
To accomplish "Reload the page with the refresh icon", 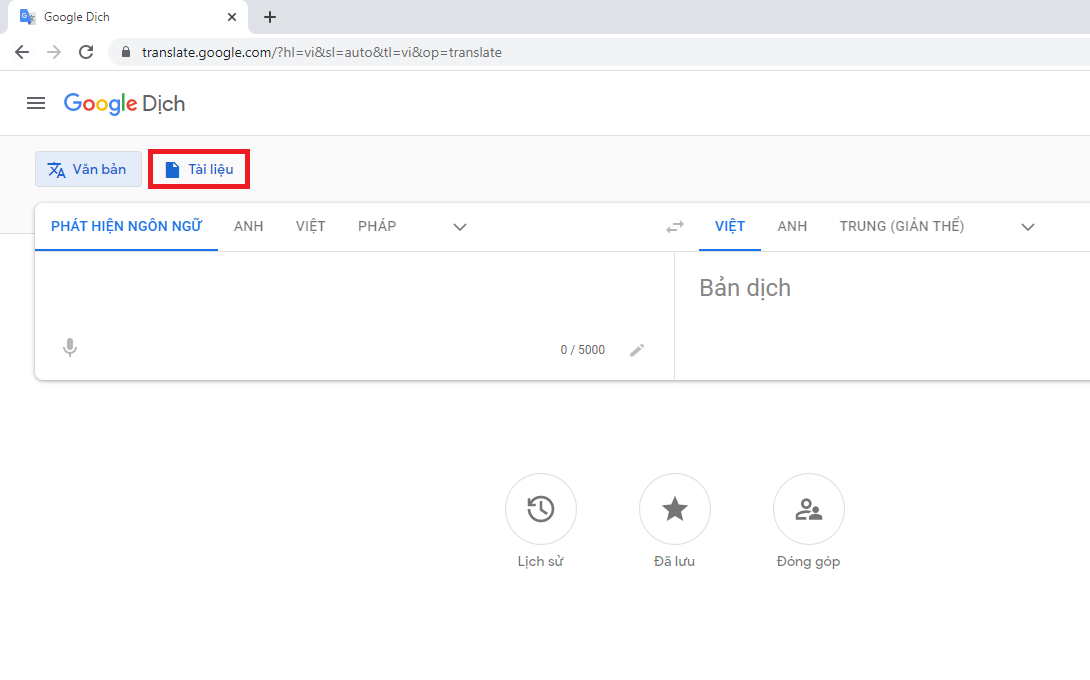I will point(86,52).
